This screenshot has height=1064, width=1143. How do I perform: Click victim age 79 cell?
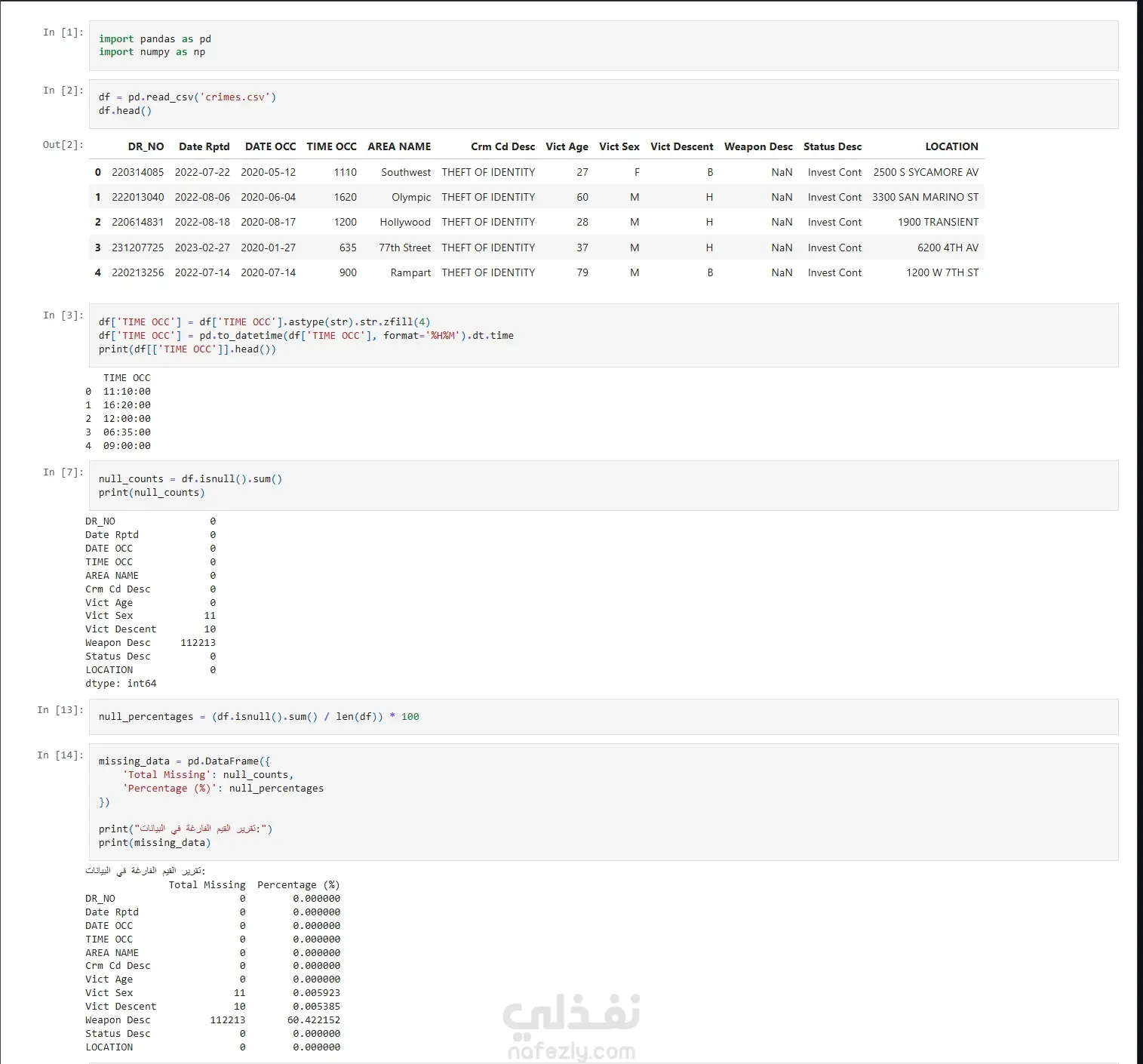point(582,272)
